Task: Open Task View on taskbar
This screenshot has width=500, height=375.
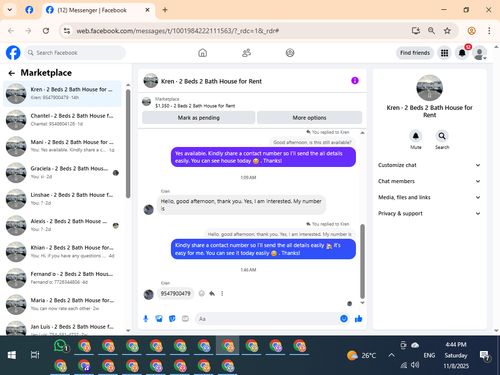Action: (35, 355)
